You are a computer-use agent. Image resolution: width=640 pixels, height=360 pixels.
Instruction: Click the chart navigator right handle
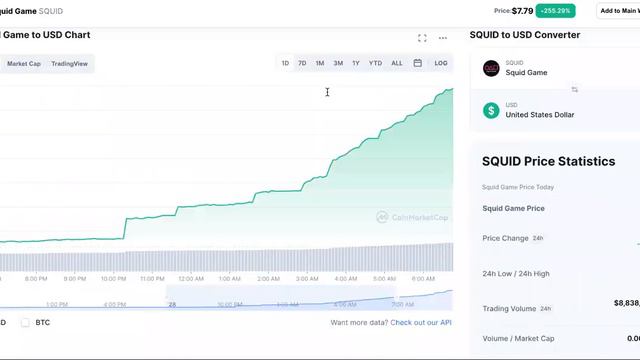[396, 297]
